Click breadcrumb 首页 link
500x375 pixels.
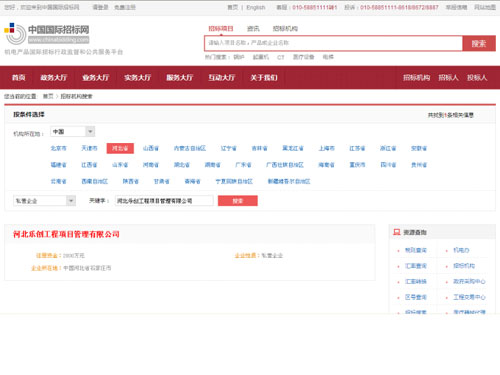point(48,96)
